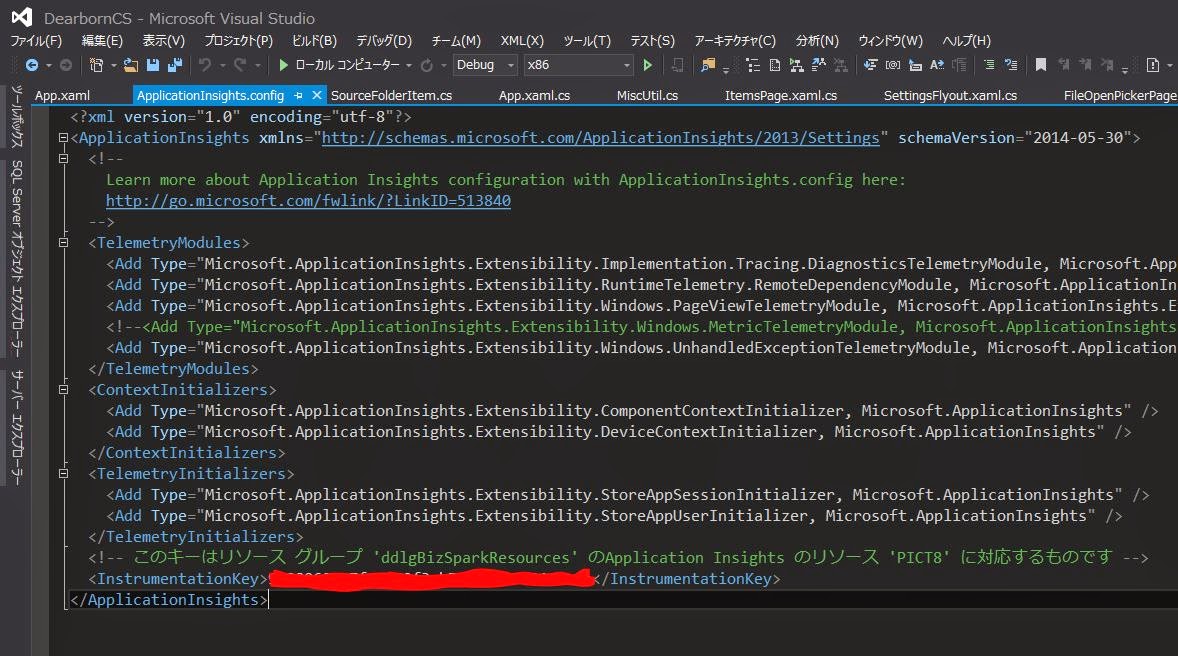The width and height of the screenshot is (1178, 656).
Task: Open the Navigate Backward history dropdown arrow
Action: coord(49,66)
